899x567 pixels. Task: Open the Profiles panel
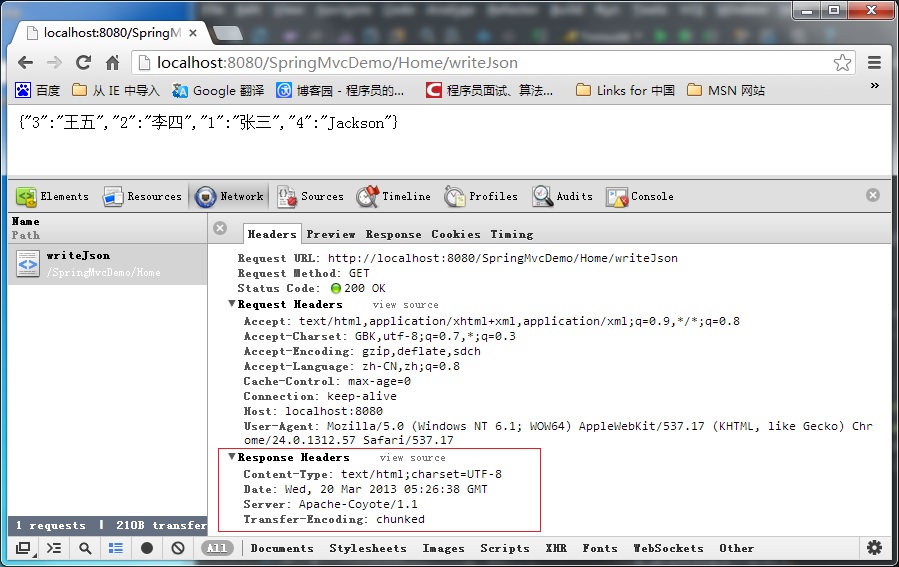[480, 197]
